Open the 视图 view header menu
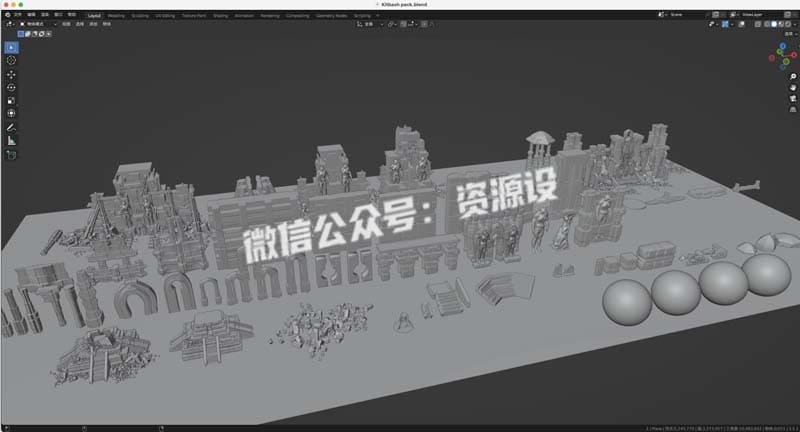The width and height of the screenshot is (800, 432). (x=66, y=24)
